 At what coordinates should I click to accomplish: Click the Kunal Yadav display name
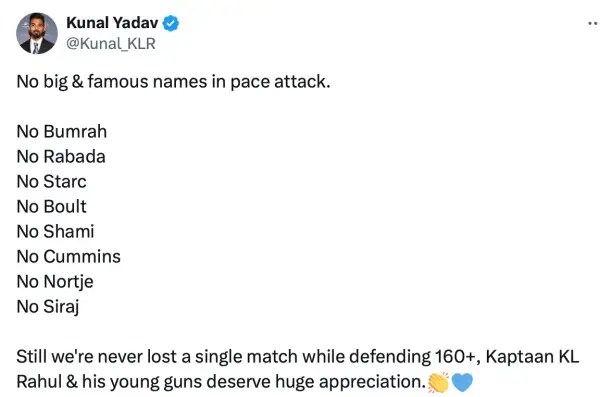[x=112, y=23]
